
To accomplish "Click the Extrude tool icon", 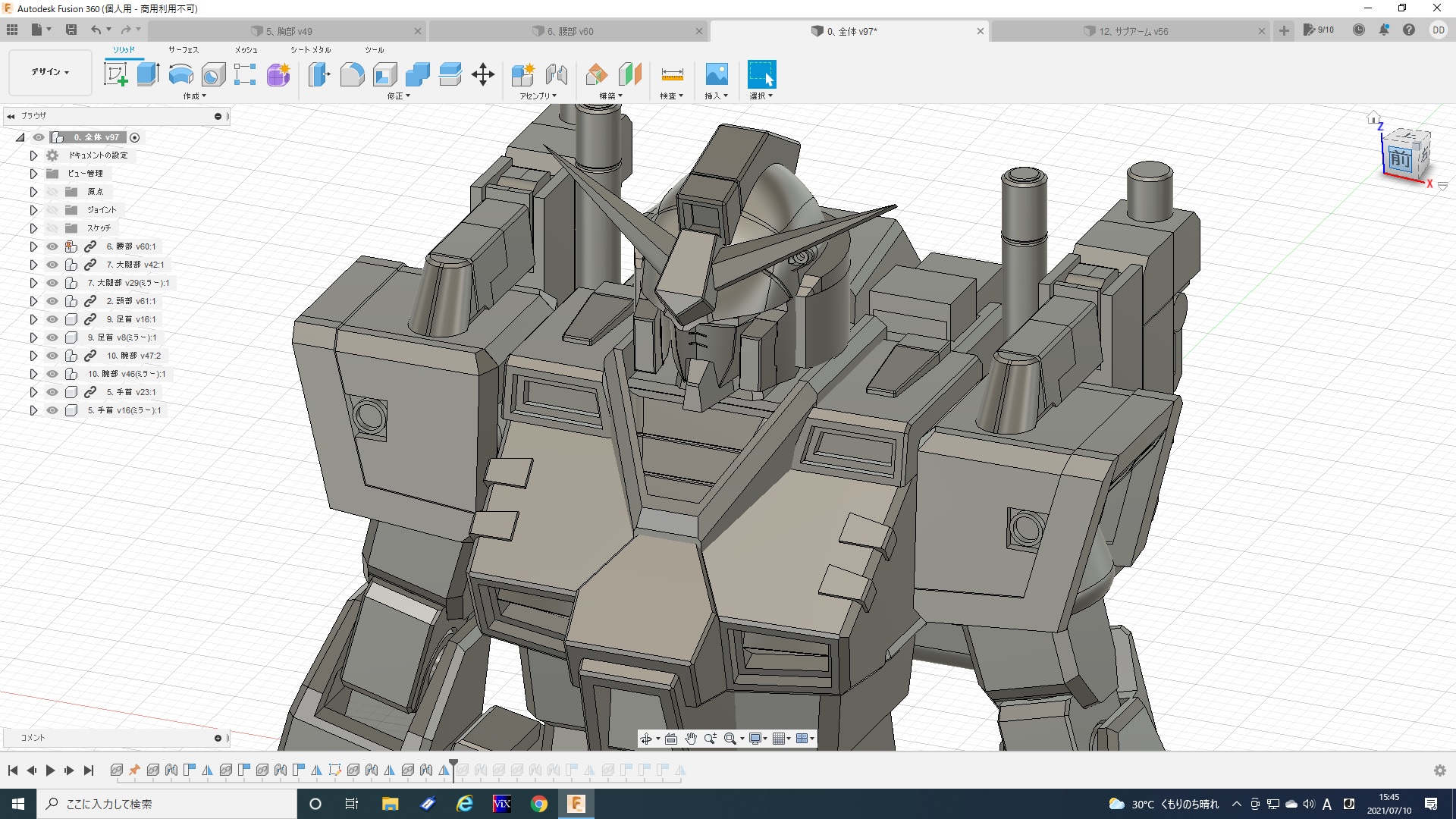I will (x=148, y=74).
